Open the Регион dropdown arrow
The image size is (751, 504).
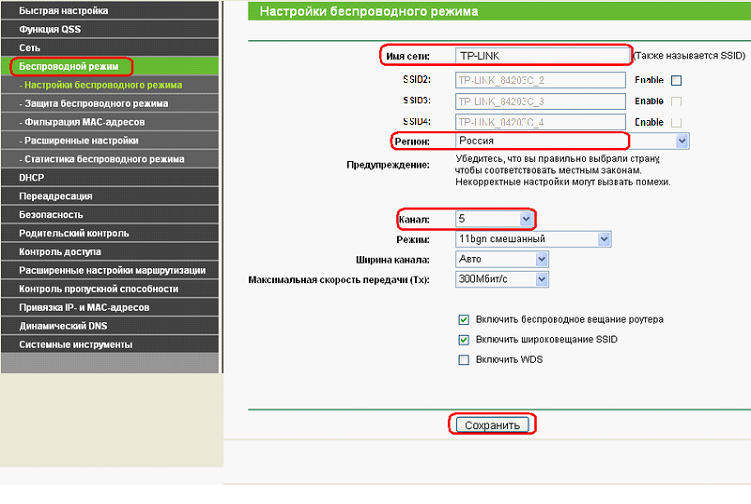pos(682,141)
